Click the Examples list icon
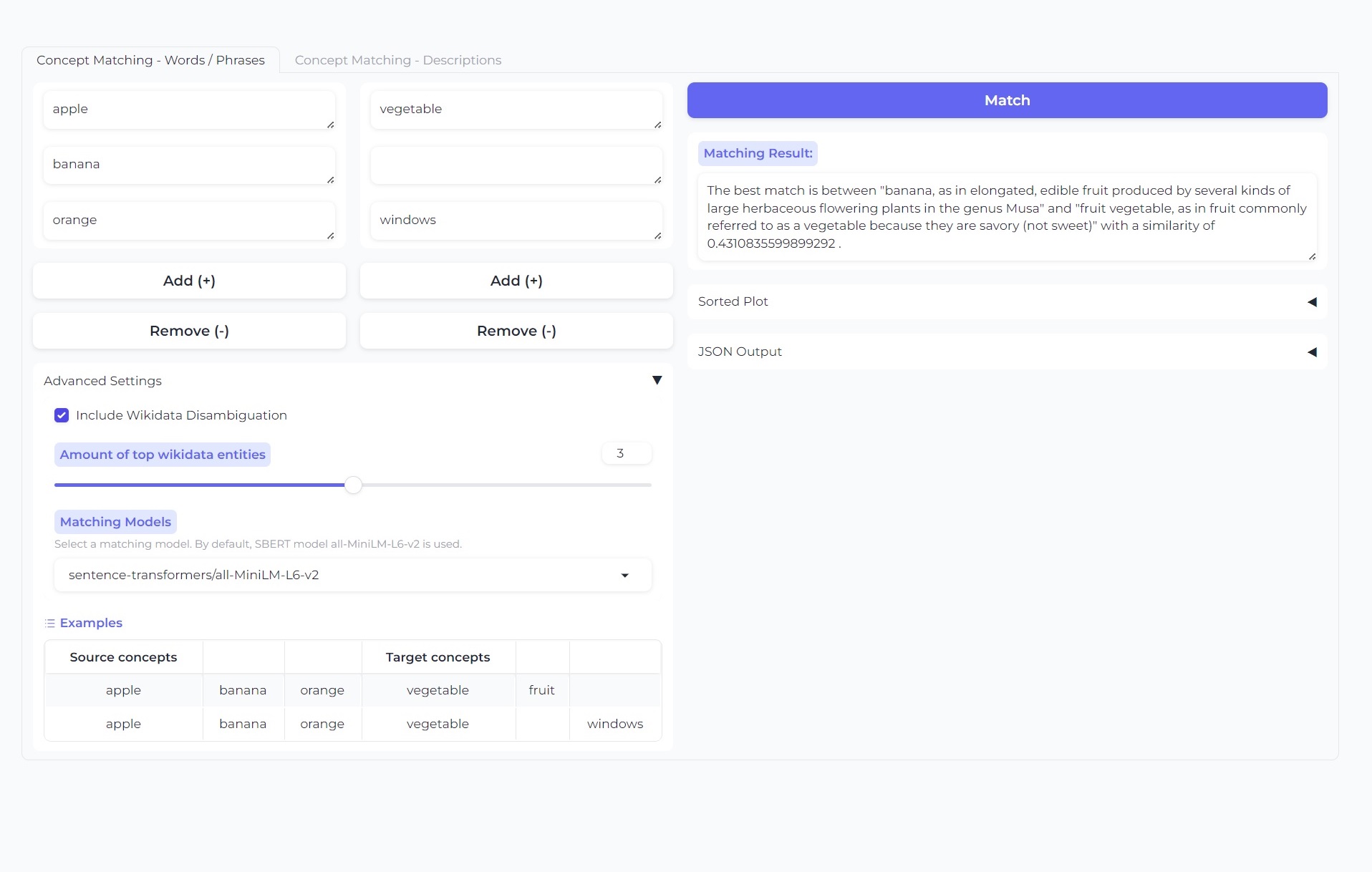Image resolution: width=1372 pixels, height=872 pixels. tap(49, 624)
